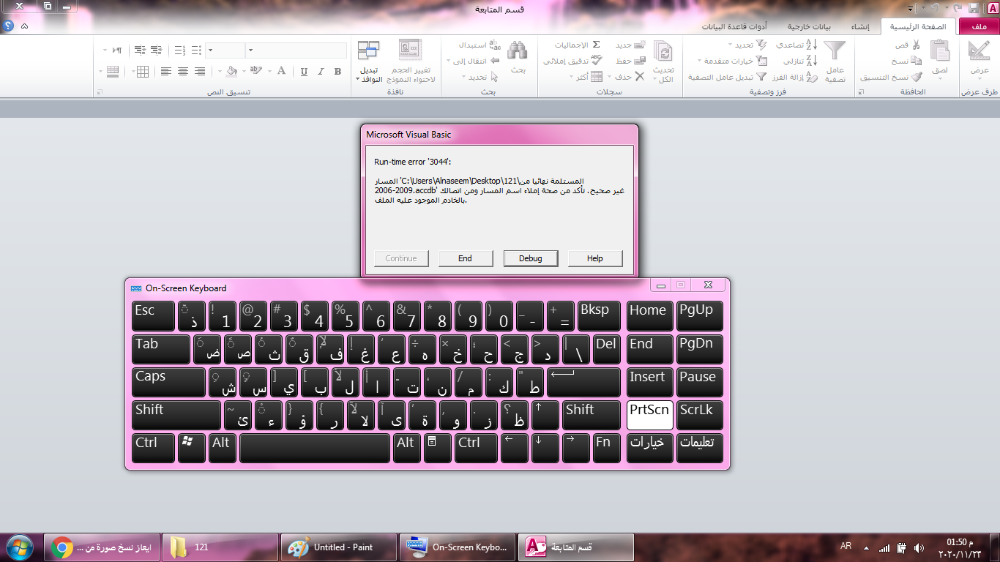Click the Cut (قص) scissors icon
The width and height of the screenshot is (1000, 562).
click(916, 45)
